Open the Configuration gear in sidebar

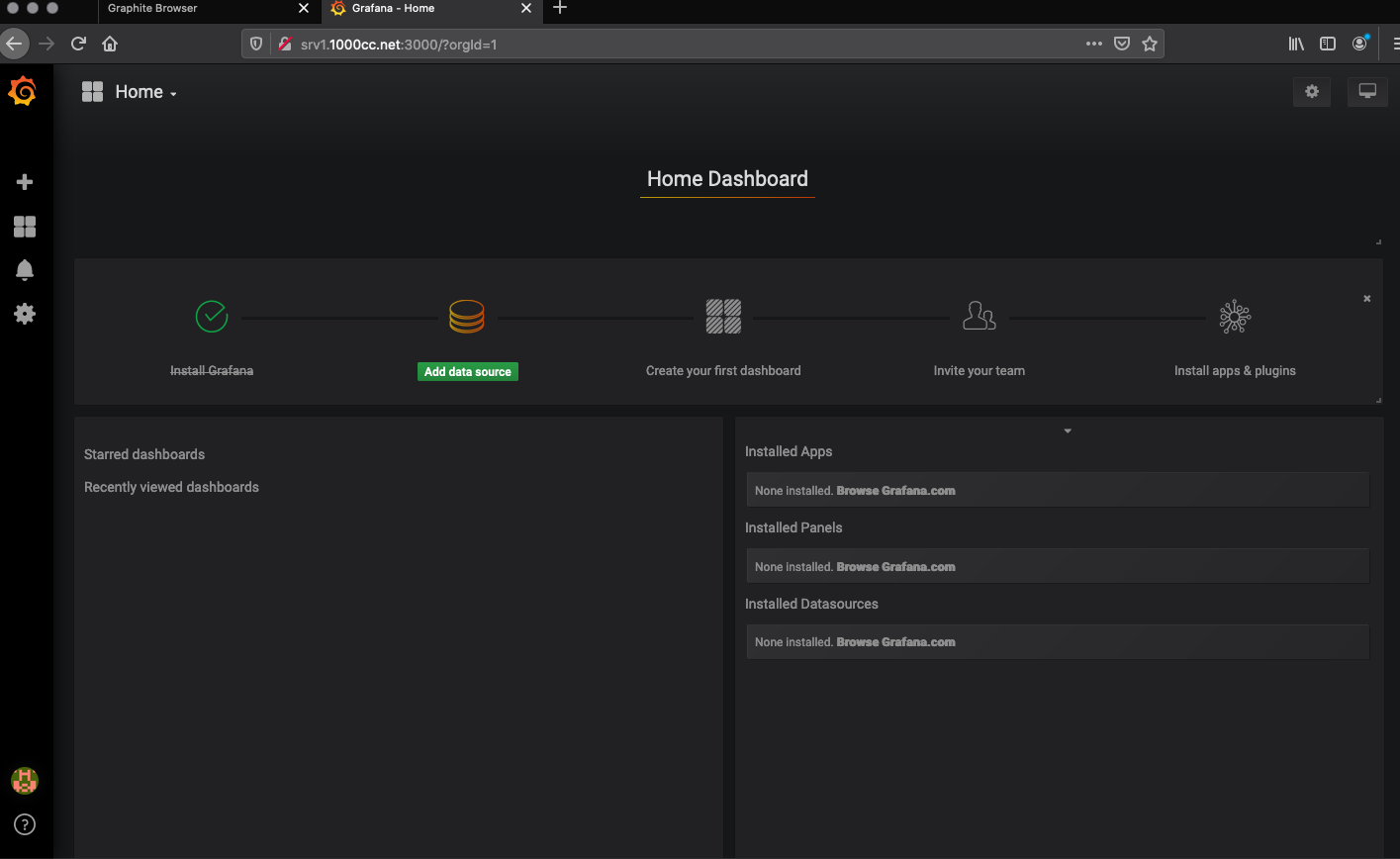[25, 314]
